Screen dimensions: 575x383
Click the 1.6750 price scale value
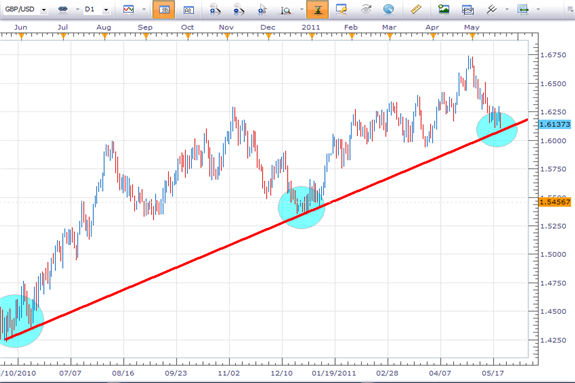tap(553, 55)
